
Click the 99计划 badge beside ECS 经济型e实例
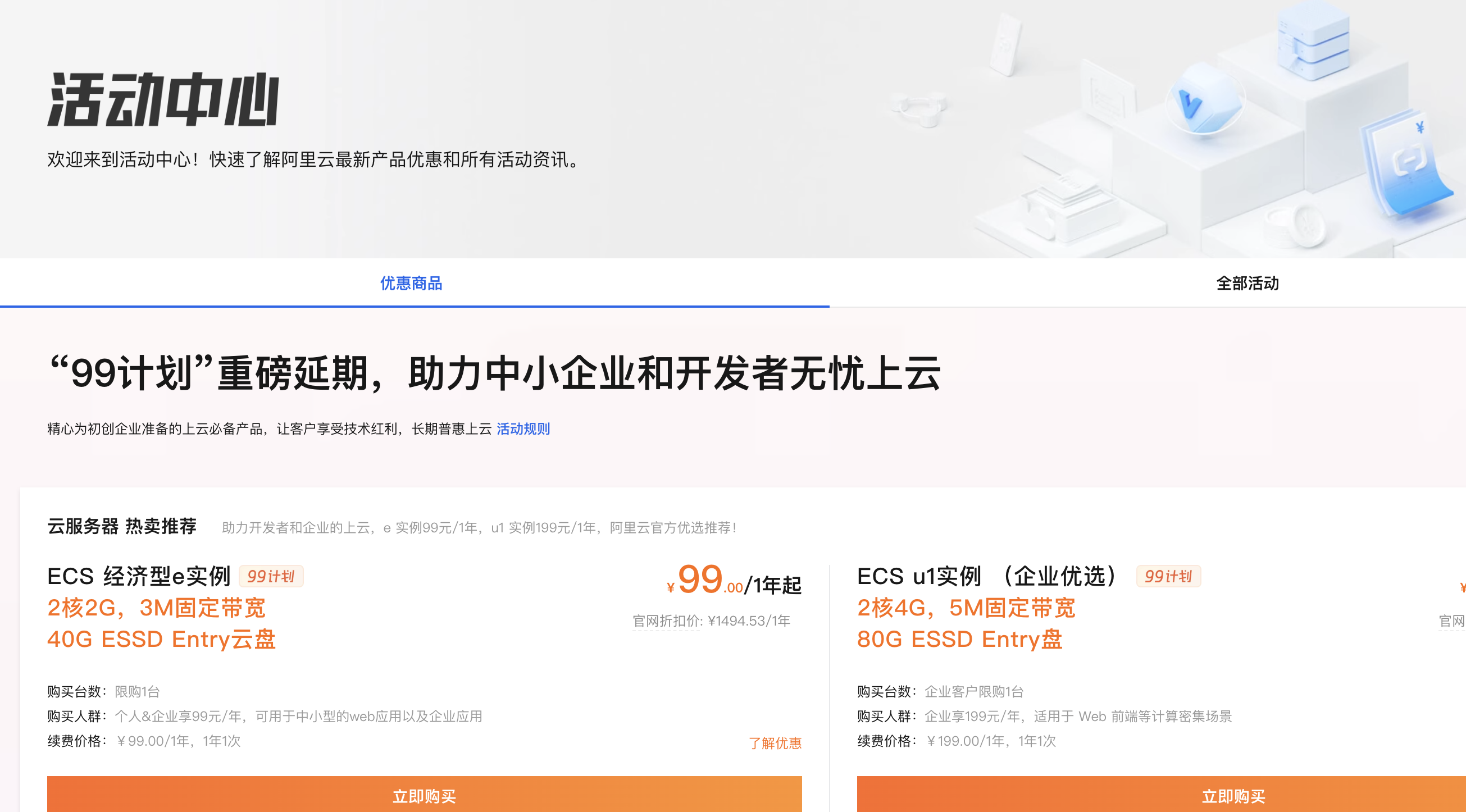coord(271,576)
